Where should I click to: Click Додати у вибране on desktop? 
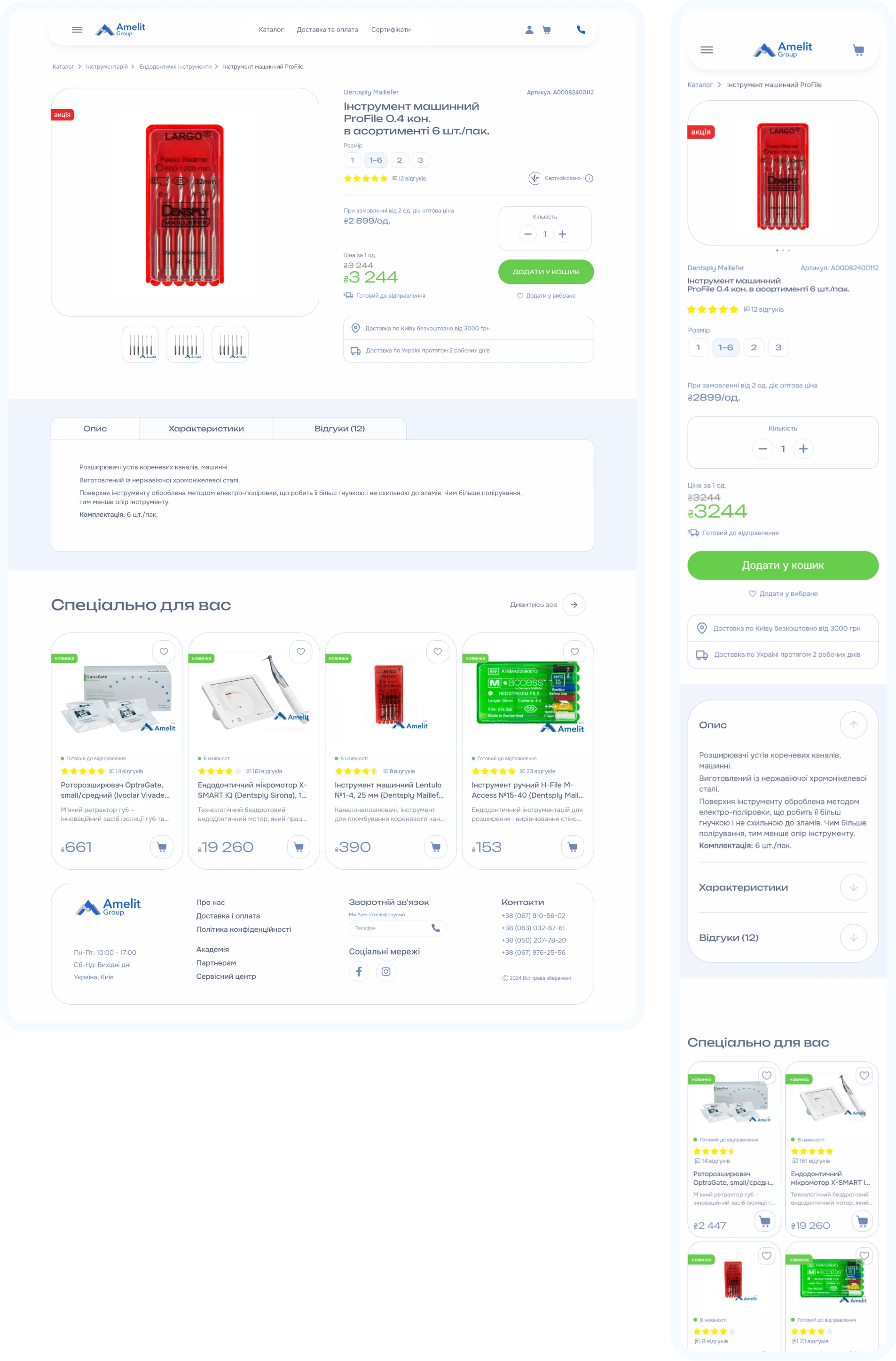(x=546, y=296)
